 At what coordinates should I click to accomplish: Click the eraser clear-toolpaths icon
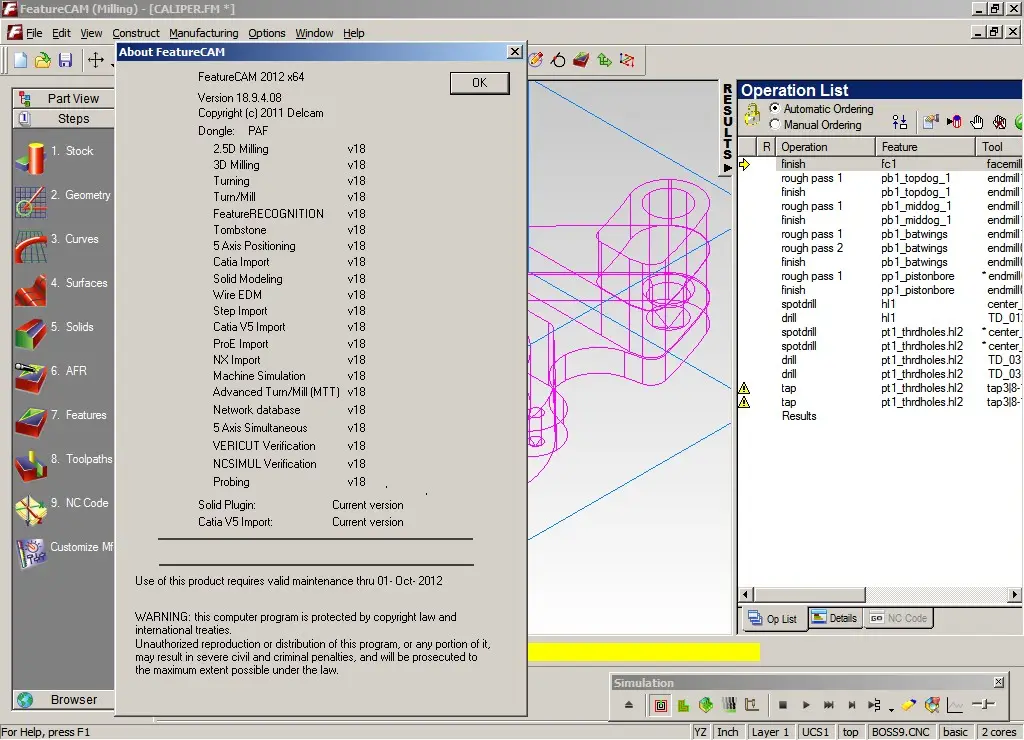click(908, 705)
